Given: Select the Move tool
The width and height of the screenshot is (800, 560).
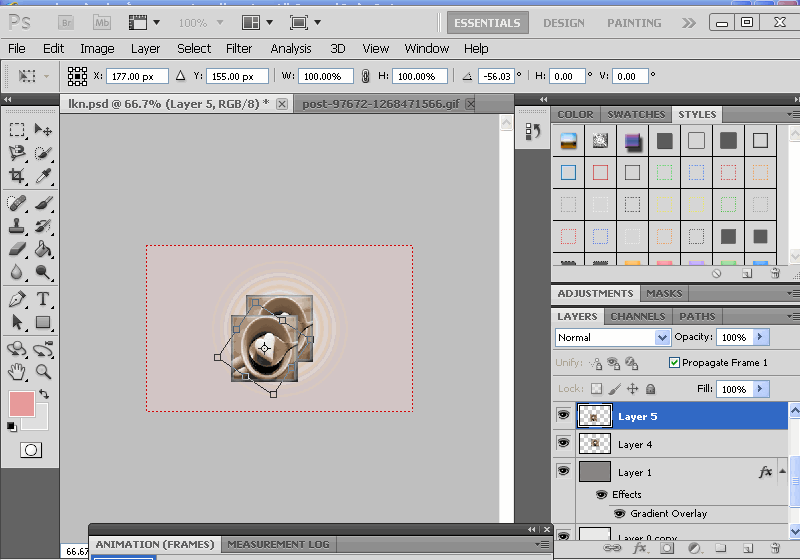Looking at the screenshot, I should click(43, 130).
